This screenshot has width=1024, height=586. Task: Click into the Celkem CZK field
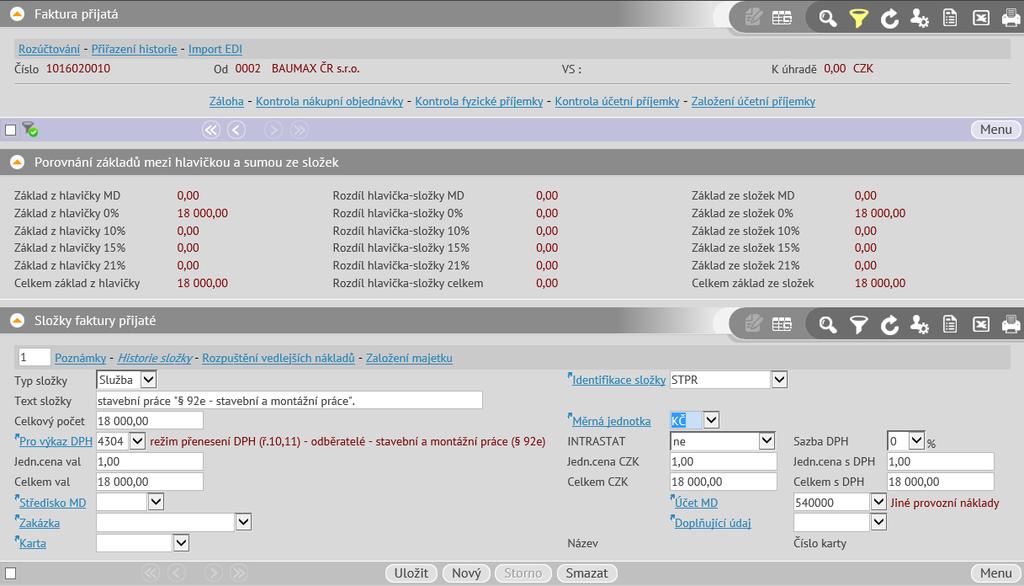(x=723, y=481)
